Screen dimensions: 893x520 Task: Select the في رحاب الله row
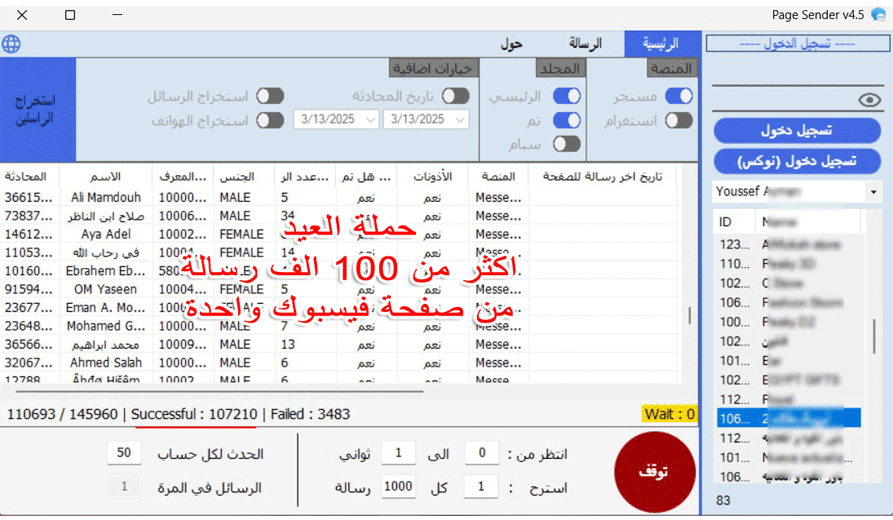point(339,252)
